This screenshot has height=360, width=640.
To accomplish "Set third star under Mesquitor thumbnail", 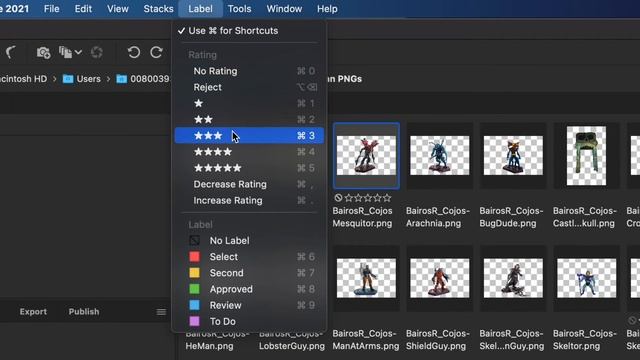I will click(x=368, y=198).
